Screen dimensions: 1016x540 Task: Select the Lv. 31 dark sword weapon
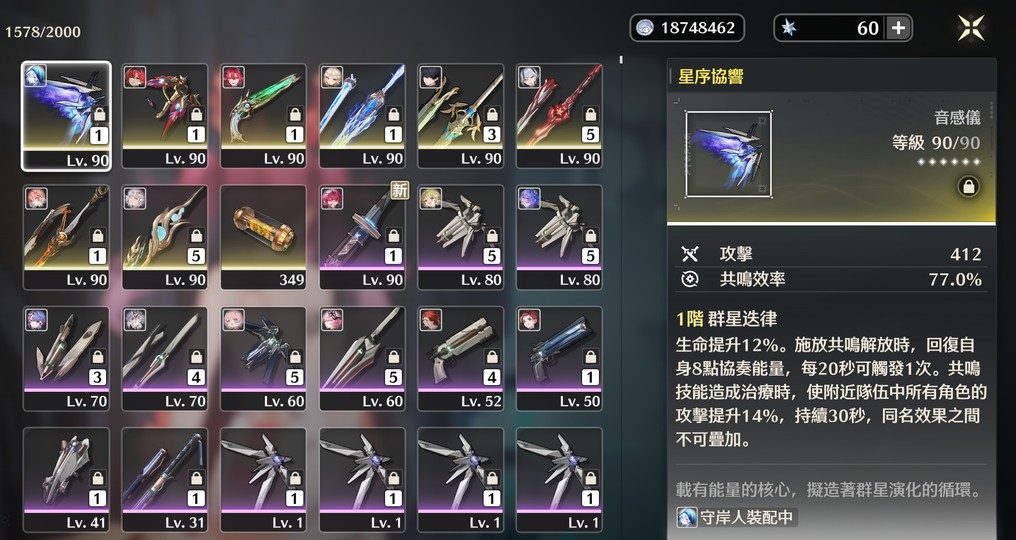(165, 480)
